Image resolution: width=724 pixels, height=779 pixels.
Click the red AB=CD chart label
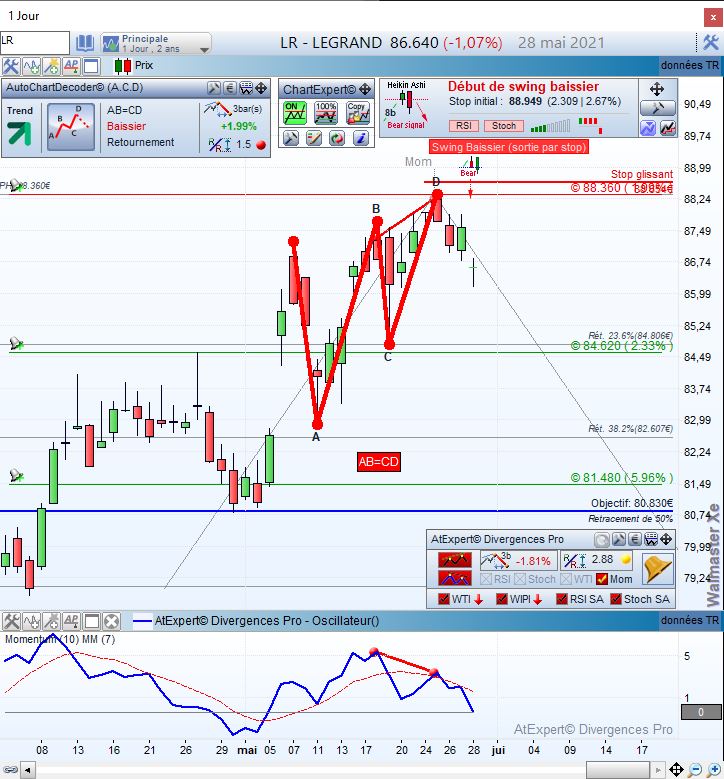click(x=379, y=462)
